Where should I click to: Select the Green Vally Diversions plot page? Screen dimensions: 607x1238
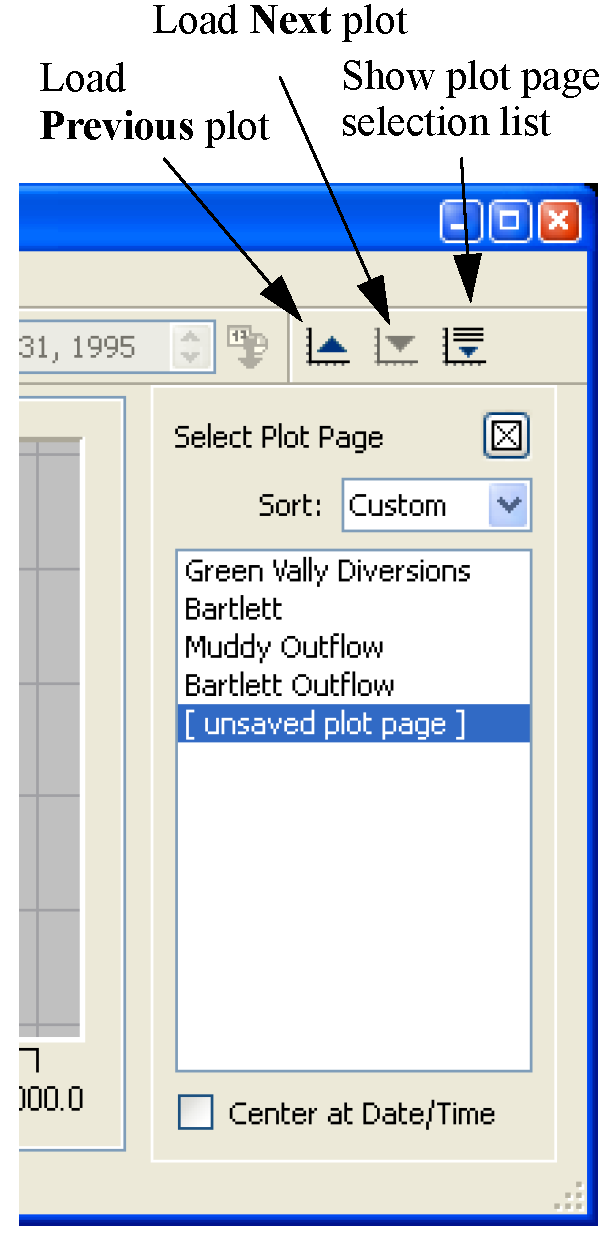(x=327, y=571)
